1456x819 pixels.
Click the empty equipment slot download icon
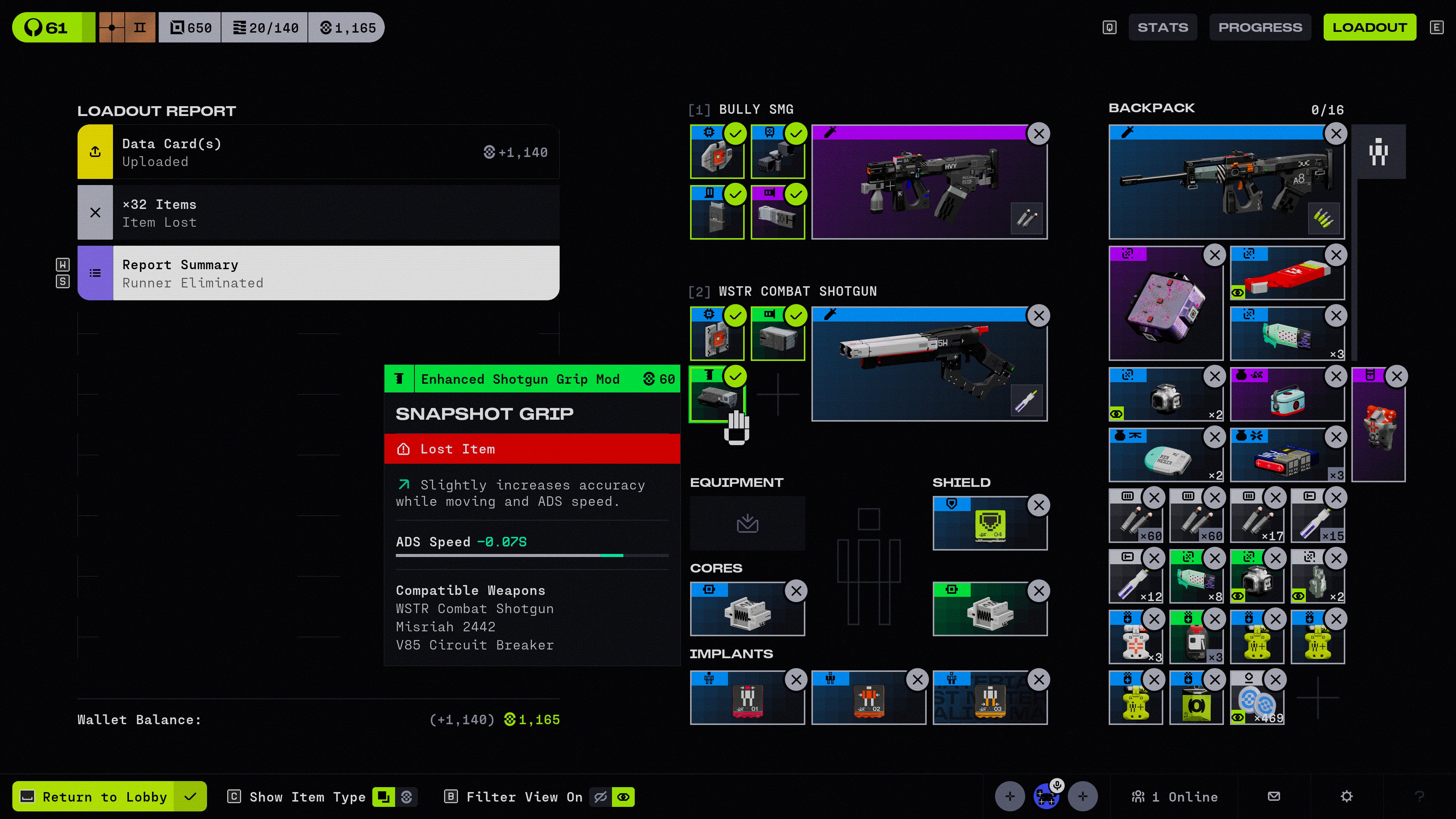click(747, 523)
